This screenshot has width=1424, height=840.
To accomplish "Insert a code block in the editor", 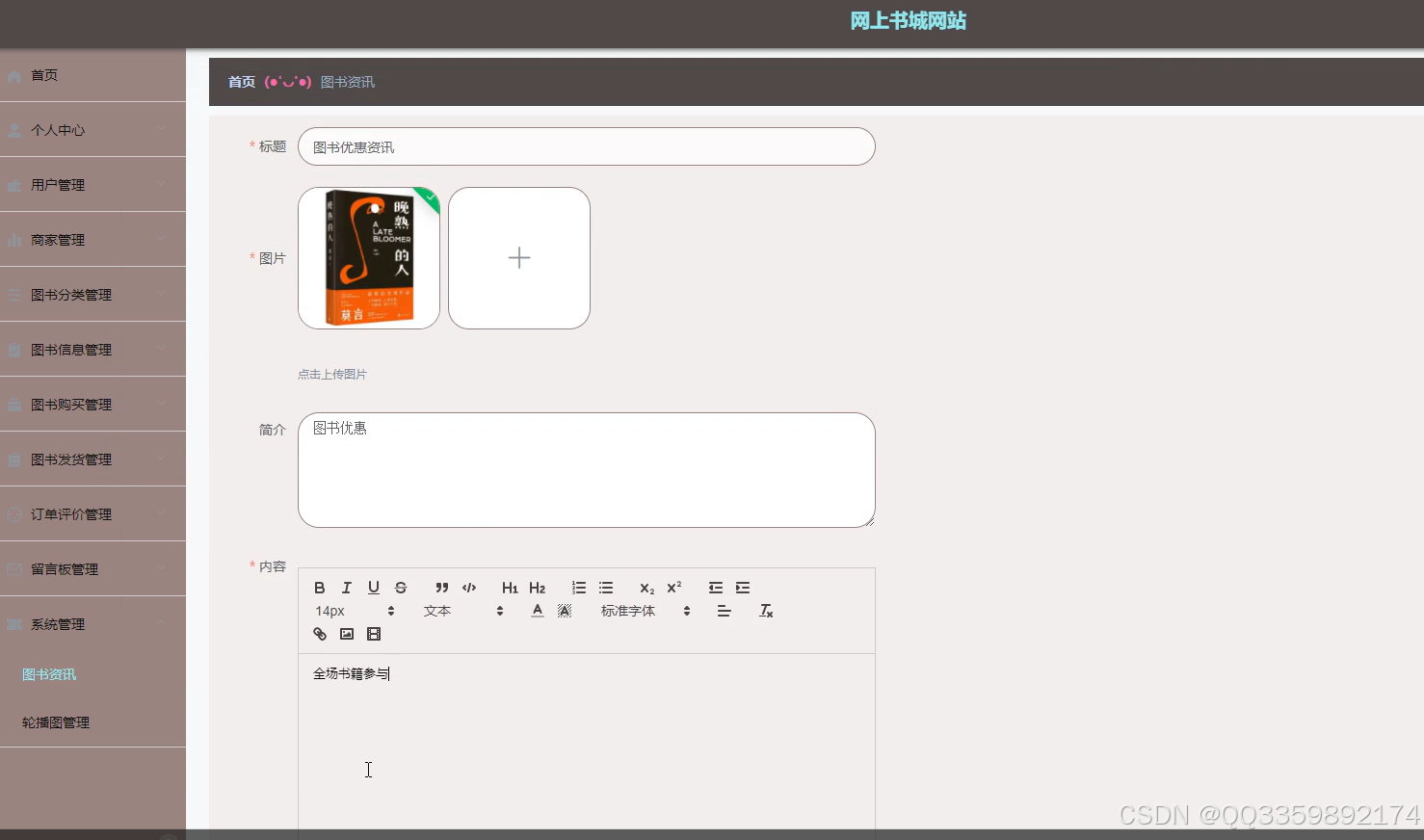I will tap(469, 588).
